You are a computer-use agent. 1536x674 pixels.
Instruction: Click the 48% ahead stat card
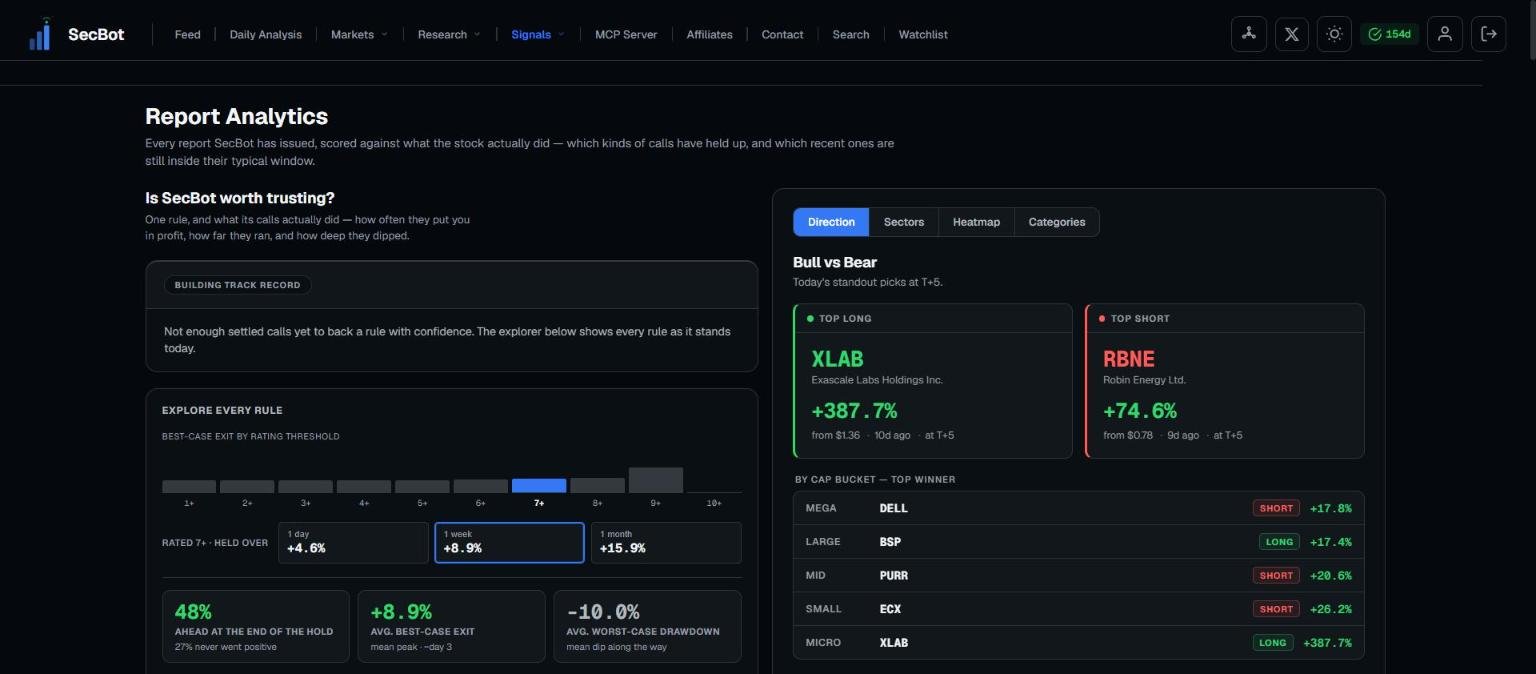(x=256, y=626)
